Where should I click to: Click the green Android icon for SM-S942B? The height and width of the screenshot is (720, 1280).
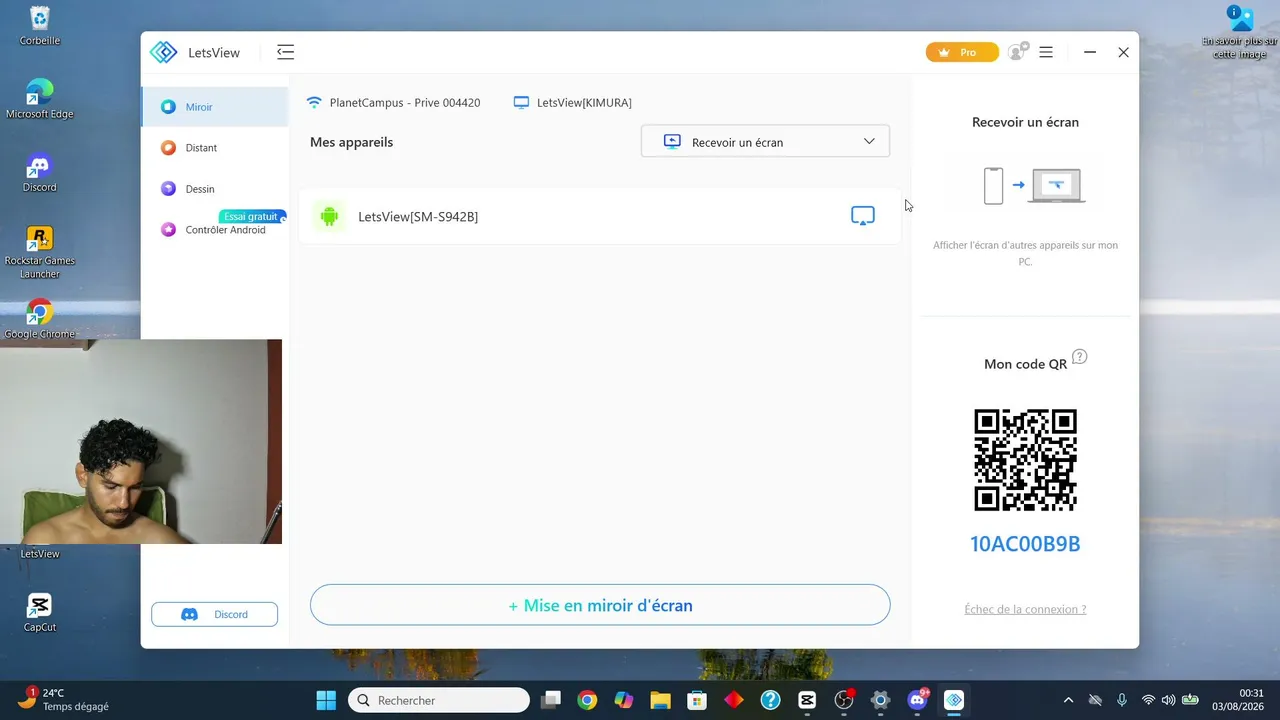click(x=329, y=216)
